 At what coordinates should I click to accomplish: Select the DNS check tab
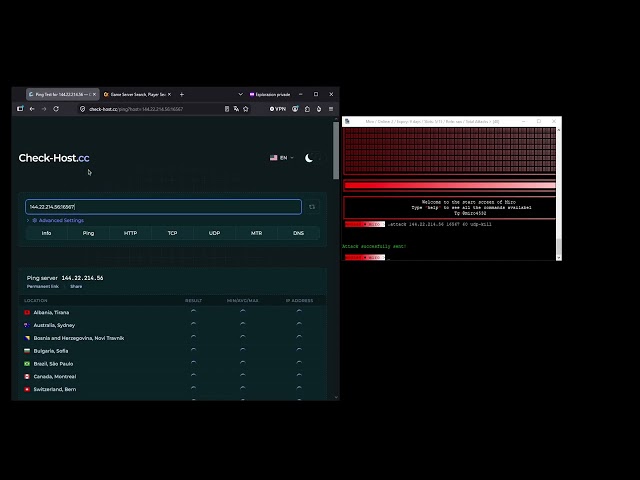coord(299,233)
